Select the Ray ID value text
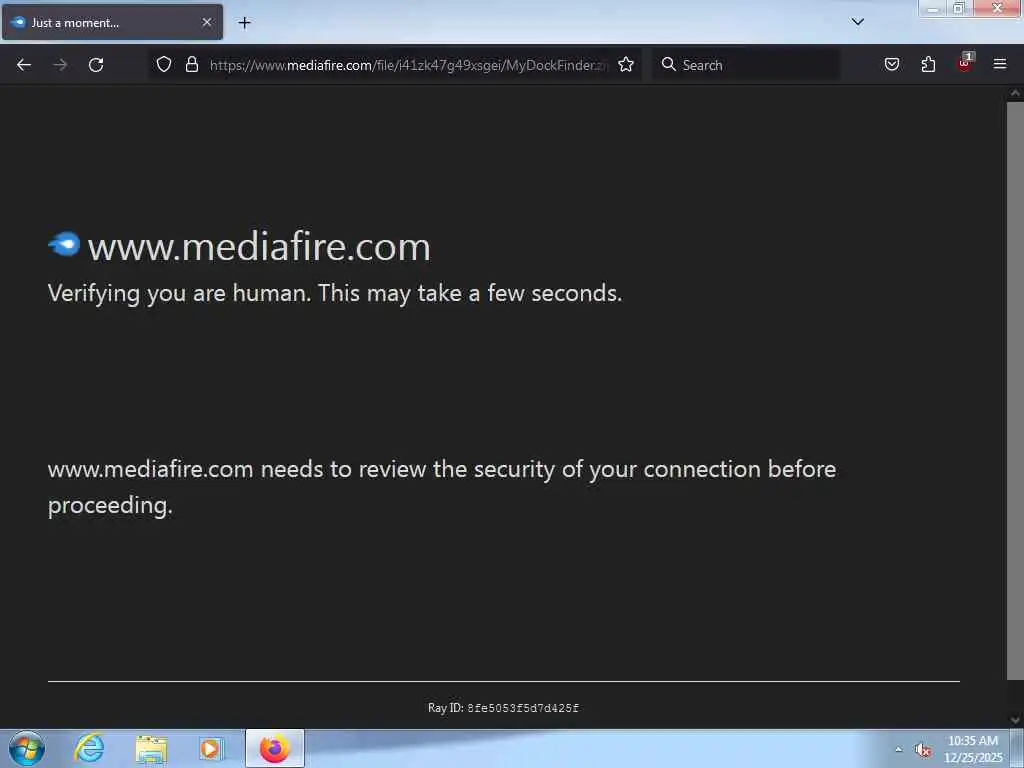The image size is (1024, 768). point(522,708)
